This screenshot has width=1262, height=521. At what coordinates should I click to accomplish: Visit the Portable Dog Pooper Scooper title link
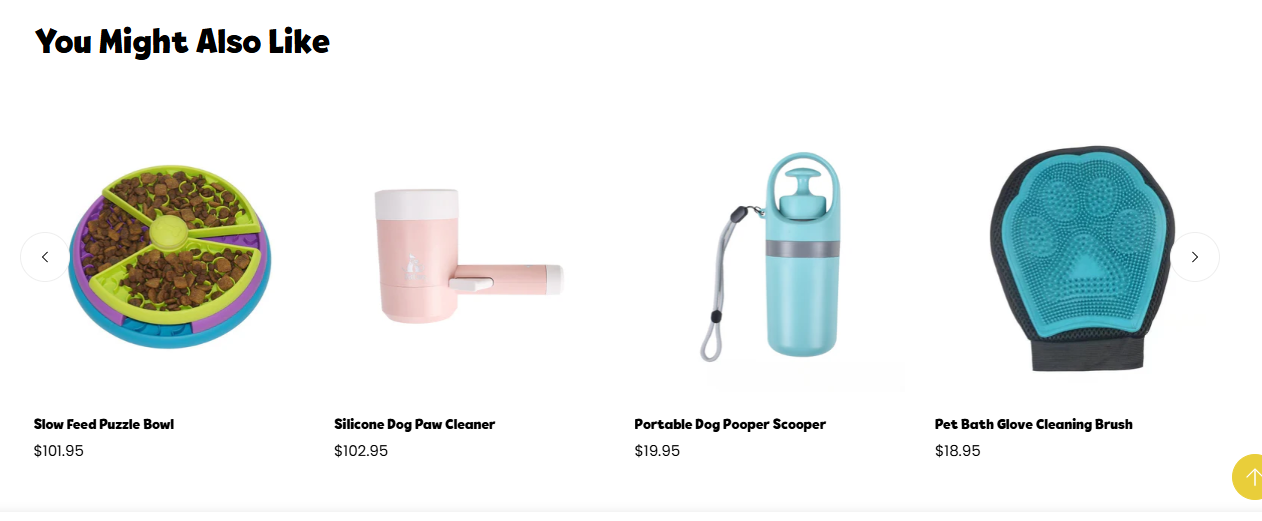point(730,424)
